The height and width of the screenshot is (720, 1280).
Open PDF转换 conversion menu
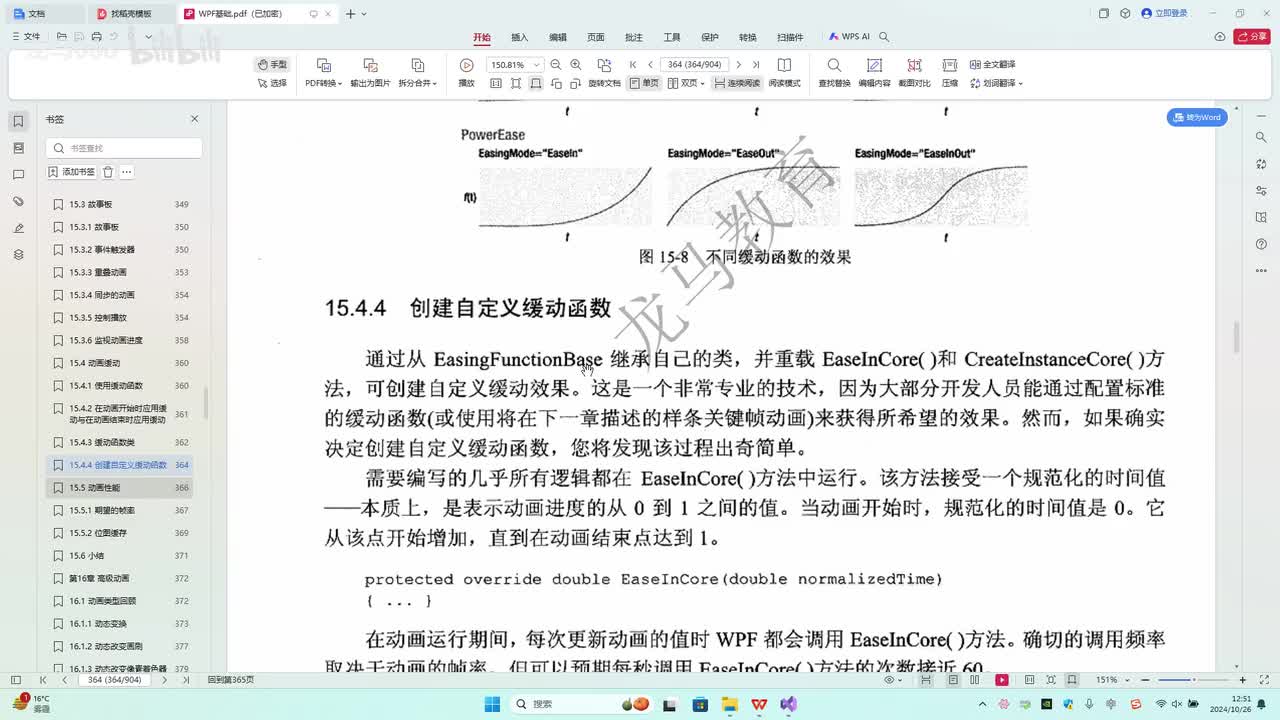point(324,73)
